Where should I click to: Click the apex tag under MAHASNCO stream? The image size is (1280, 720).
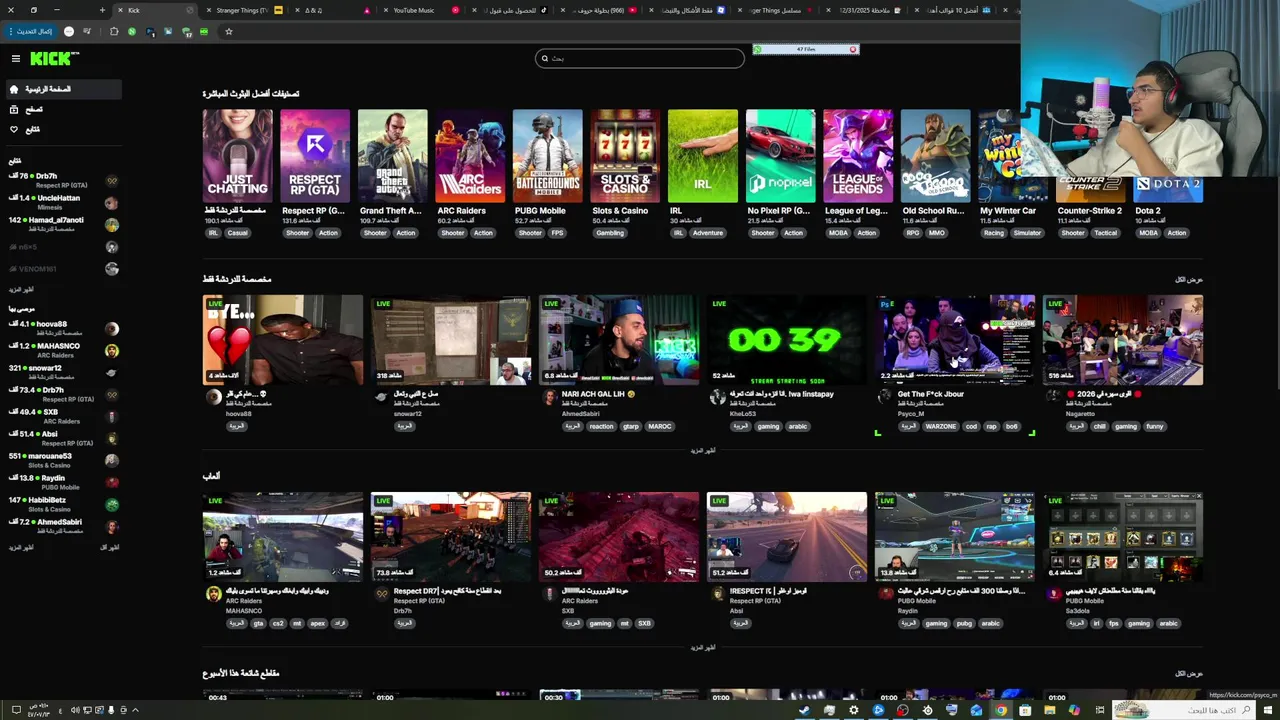(318, 623)
